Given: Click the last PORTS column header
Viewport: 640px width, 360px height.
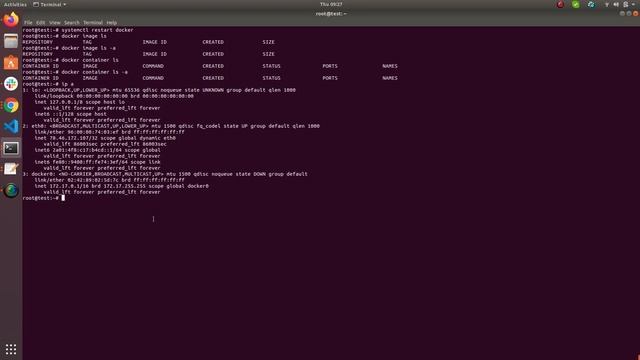Looking at the screenshot, I should (330, 78).
